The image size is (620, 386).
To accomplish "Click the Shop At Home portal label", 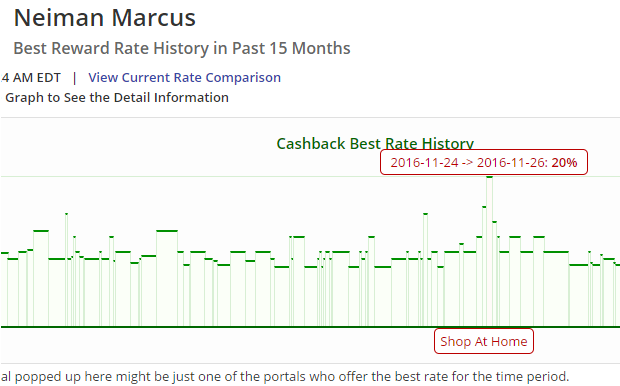I will [484, 341].
